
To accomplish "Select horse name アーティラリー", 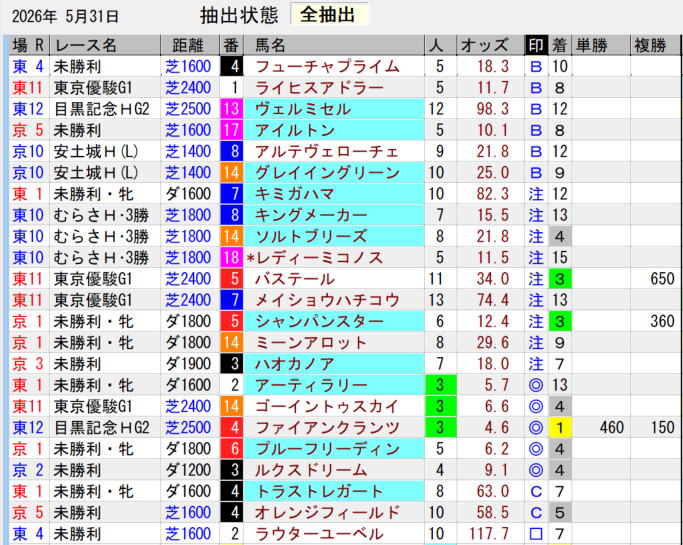I will pos(311,386).
